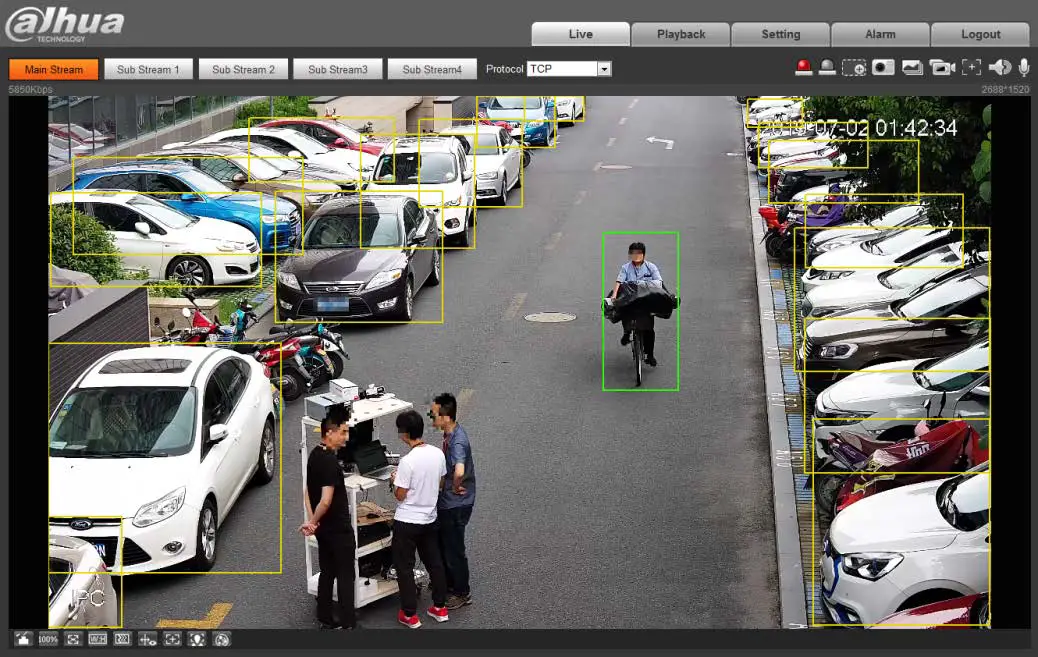This screenshot has height=657, width=1038.
Task: Open the Setting tab
Action: [x=780, y=33]
